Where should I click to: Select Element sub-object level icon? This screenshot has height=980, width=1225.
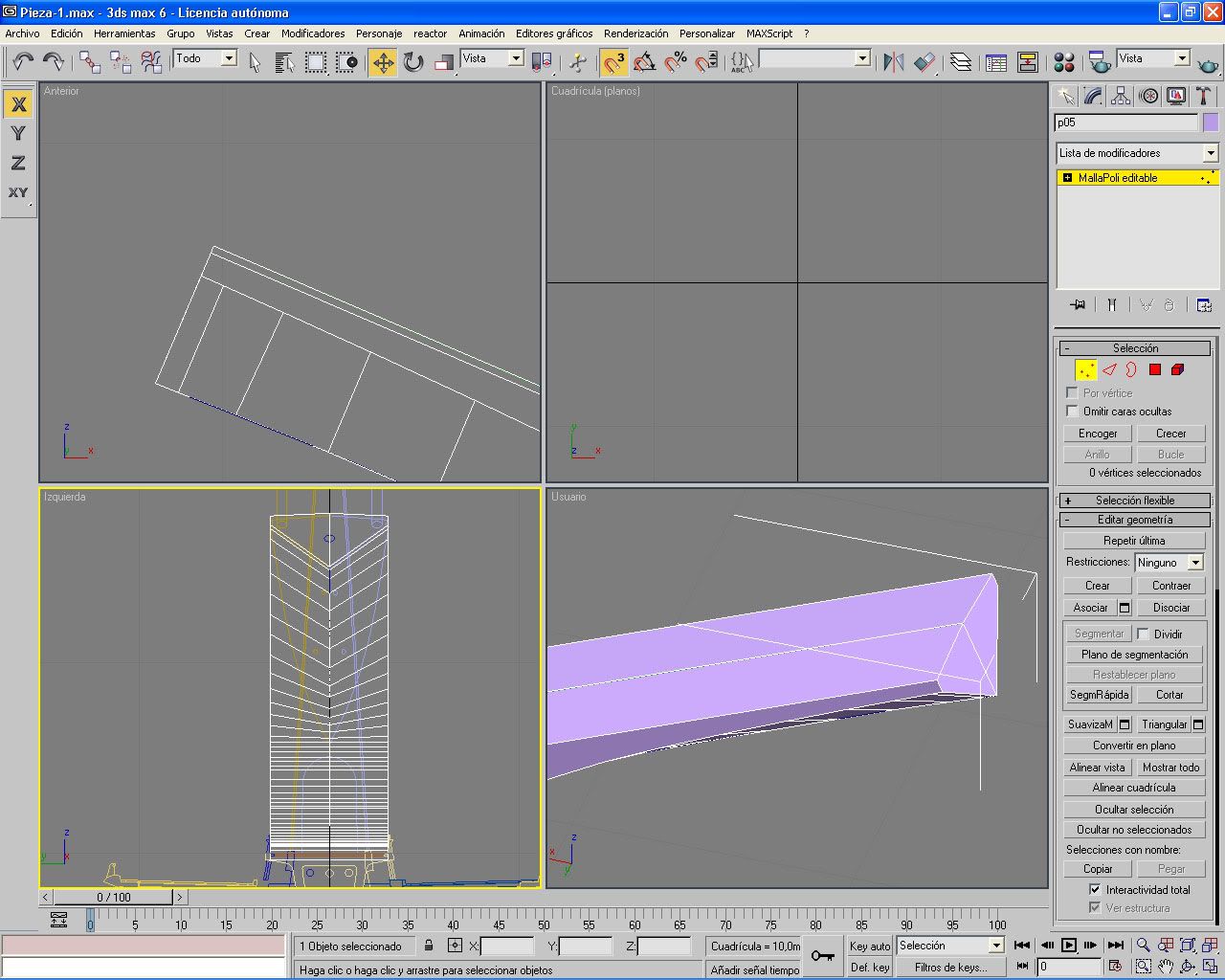(1178, 369)
